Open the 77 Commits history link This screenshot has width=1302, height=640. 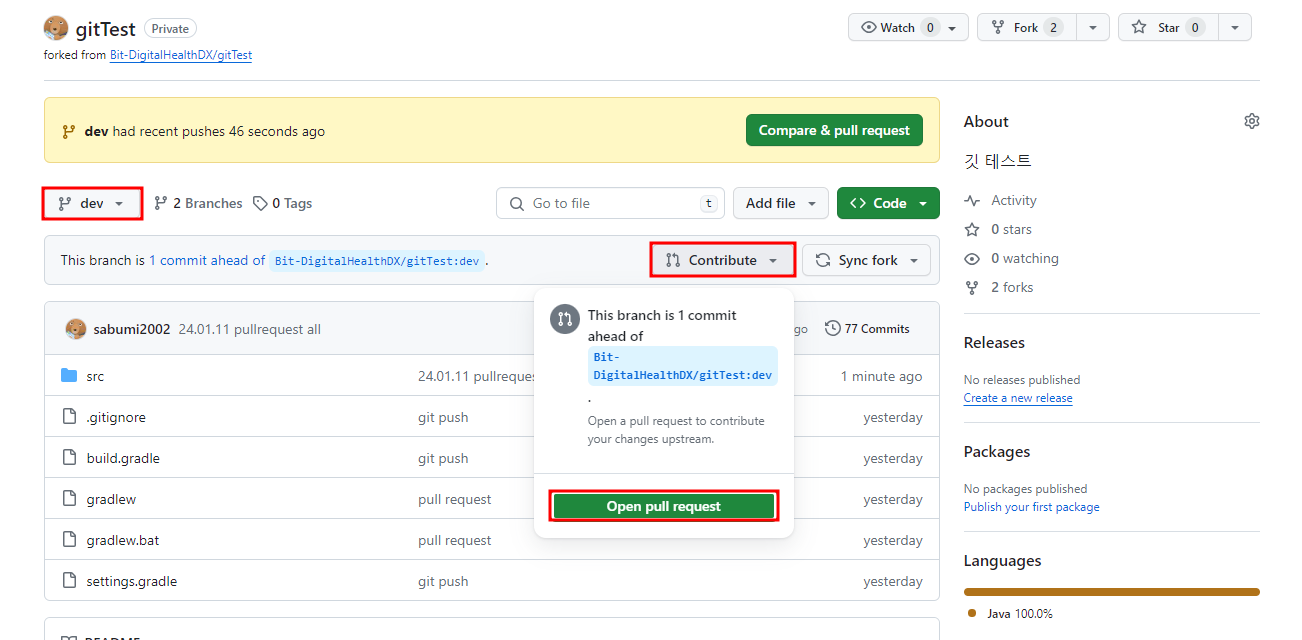(867, 328)
